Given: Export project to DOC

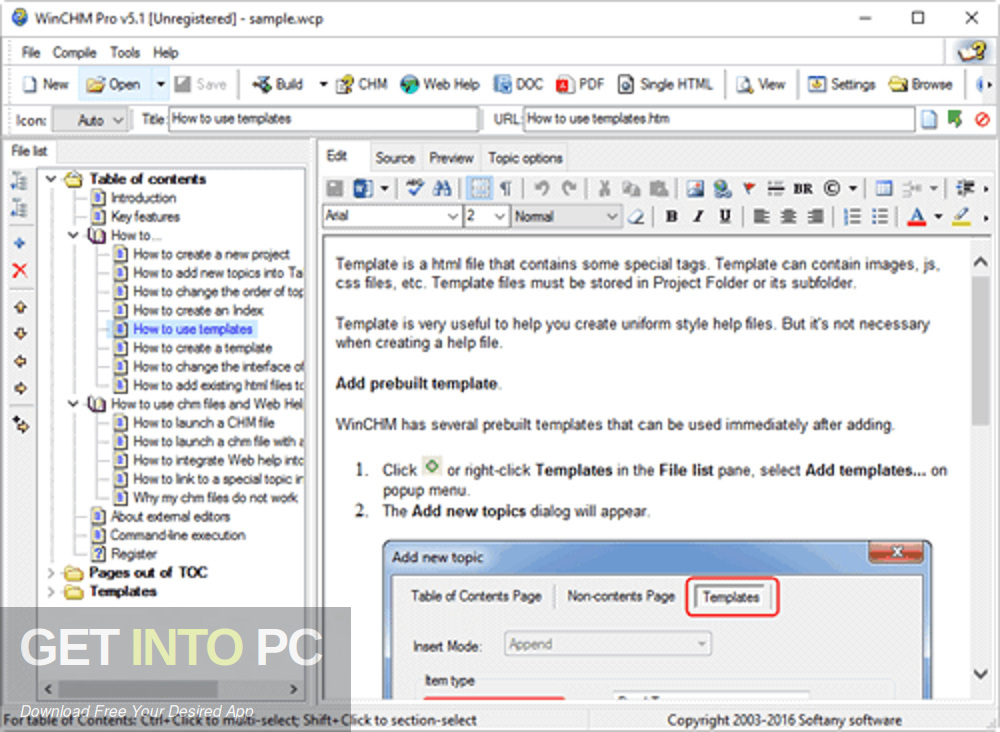Looking at the screenshot, I should pos(518,84).
